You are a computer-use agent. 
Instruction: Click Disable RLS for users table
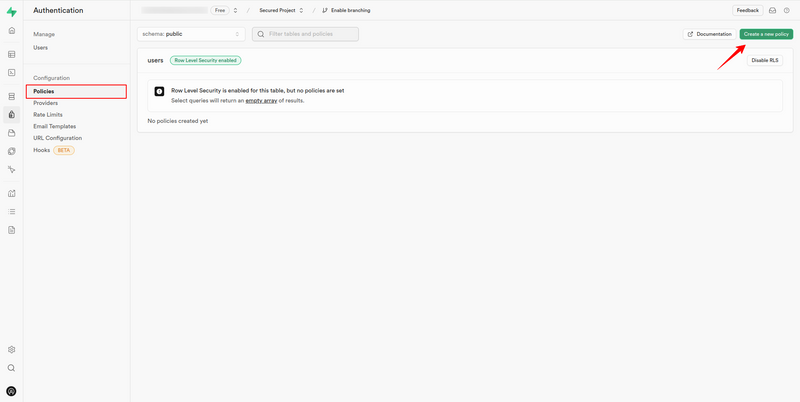point(765,60)
